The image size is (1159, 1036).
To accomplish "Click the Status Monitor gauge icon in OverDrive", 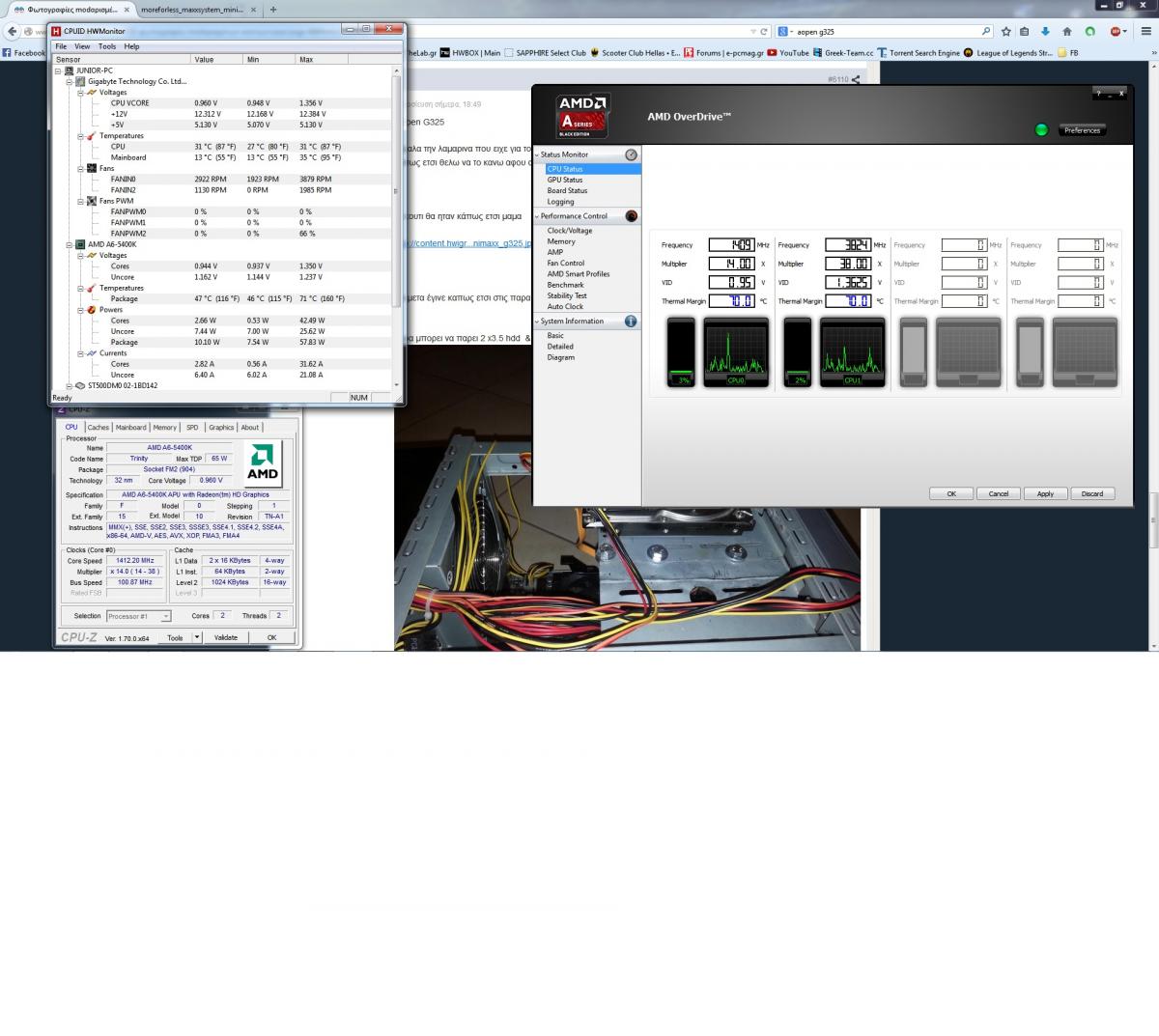I will pyautogui.click(x=631, y=154).
